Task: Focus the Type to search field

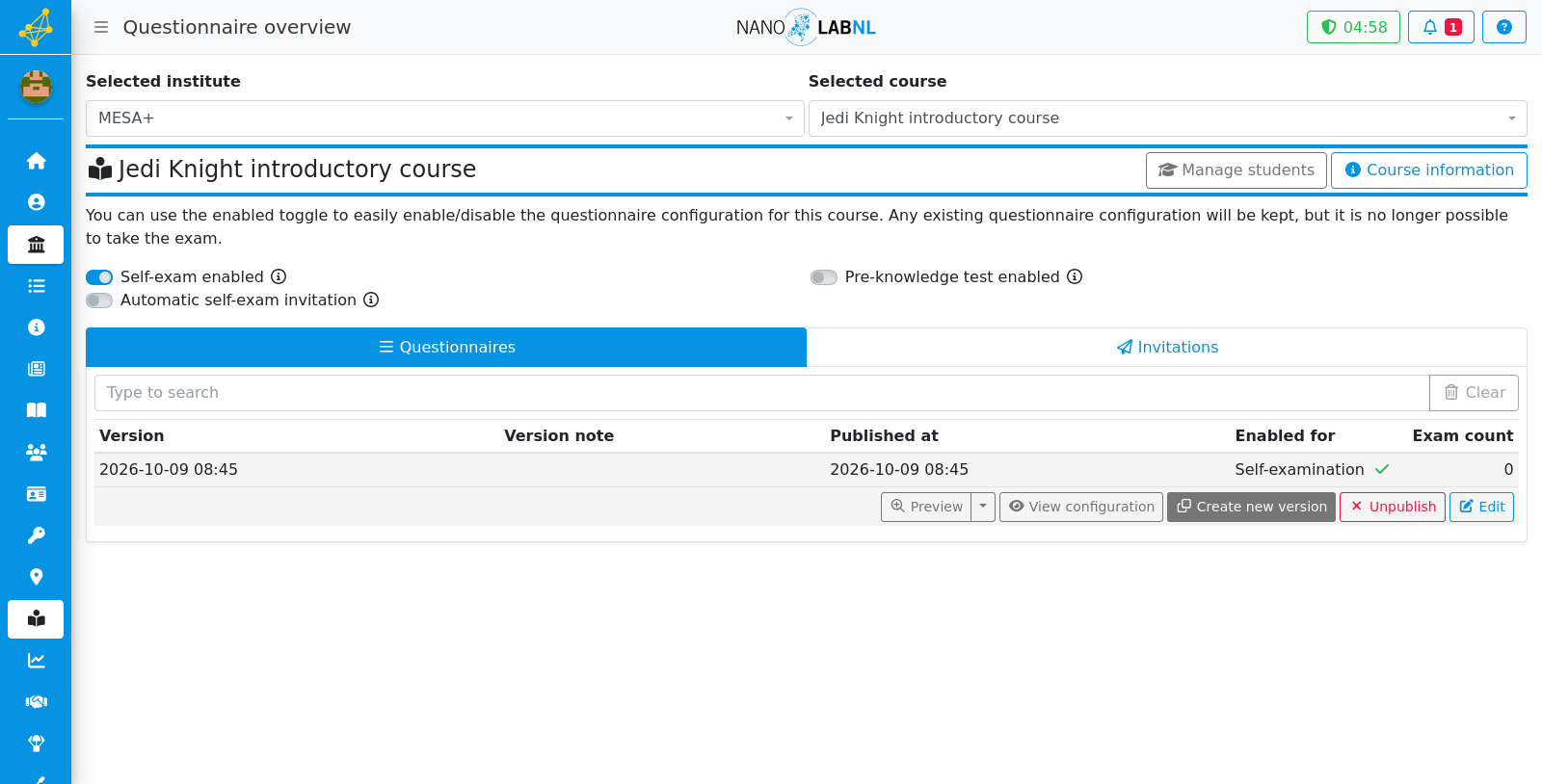Action: 761,393
